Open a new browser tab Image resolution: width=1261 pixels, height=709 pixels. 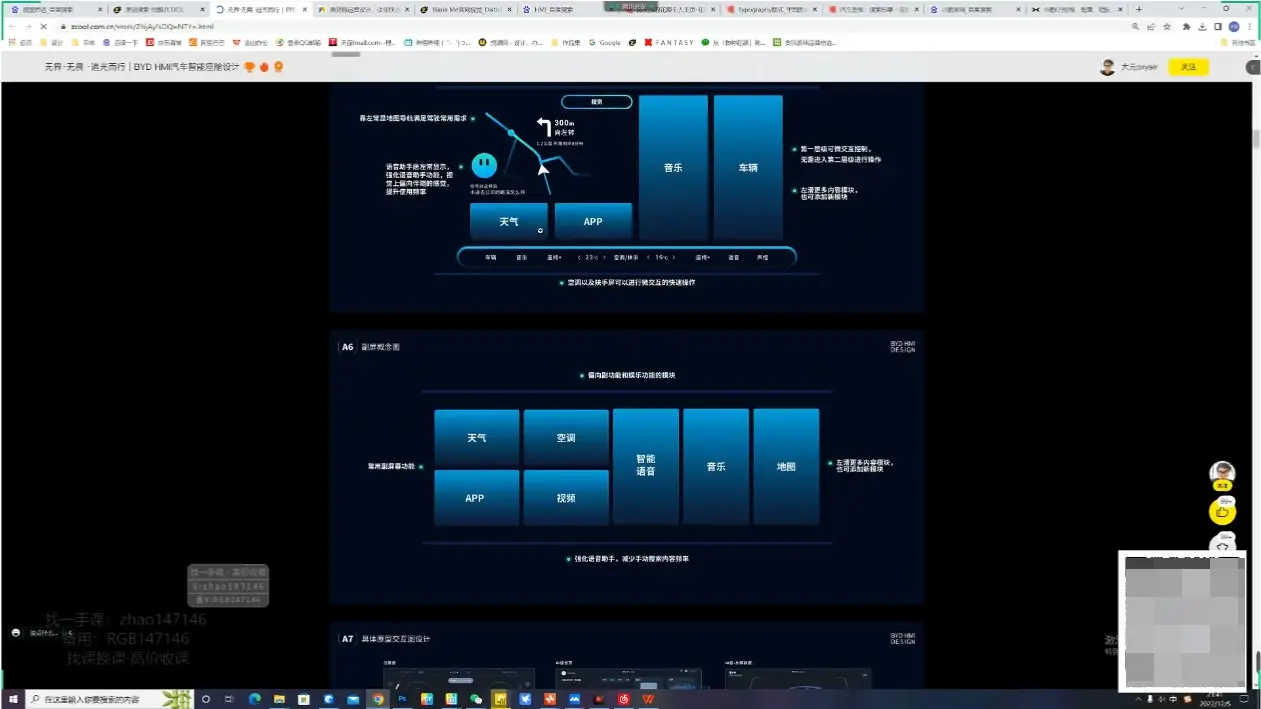click(1138, 9)
